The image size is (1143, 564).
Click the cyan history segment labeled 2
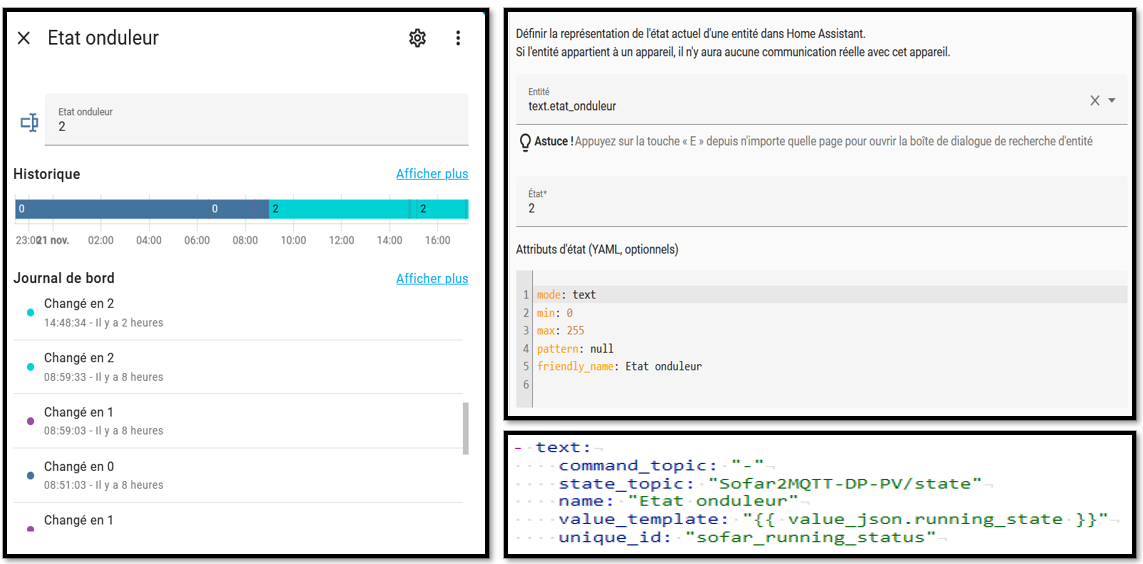click(x=340, y=209)
